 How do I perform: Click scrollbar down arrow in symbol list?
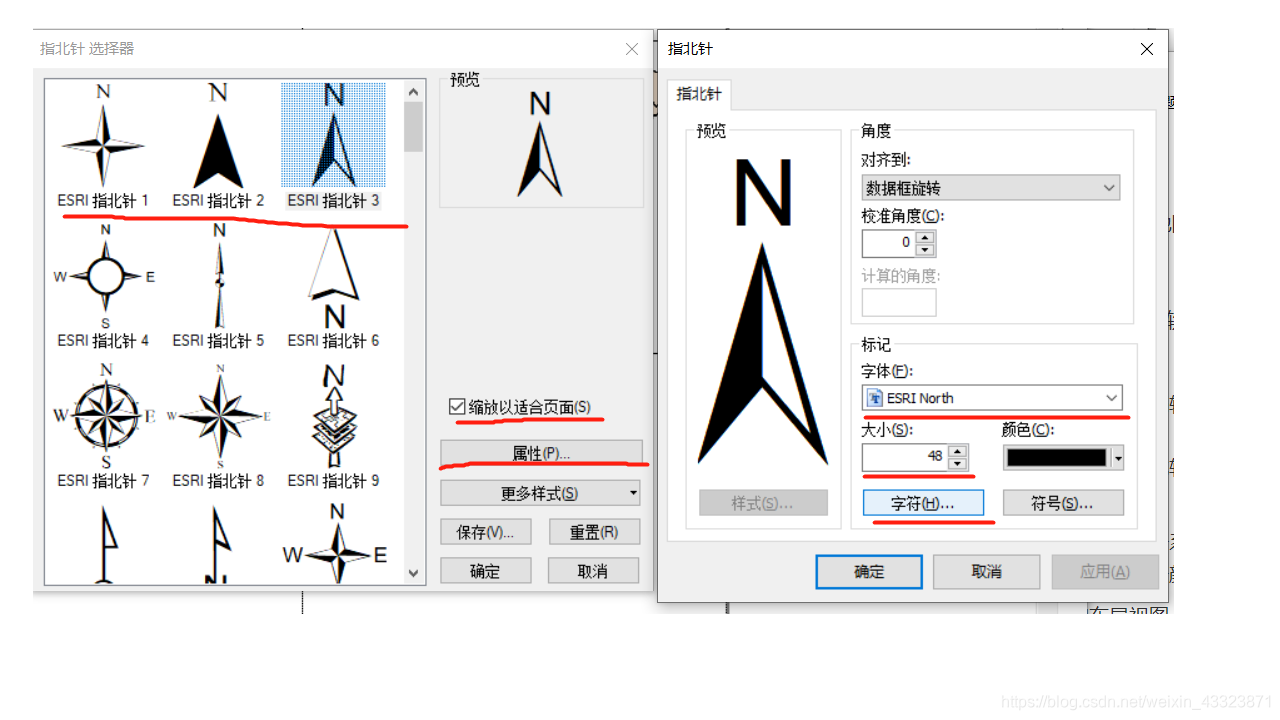point(414,574)
